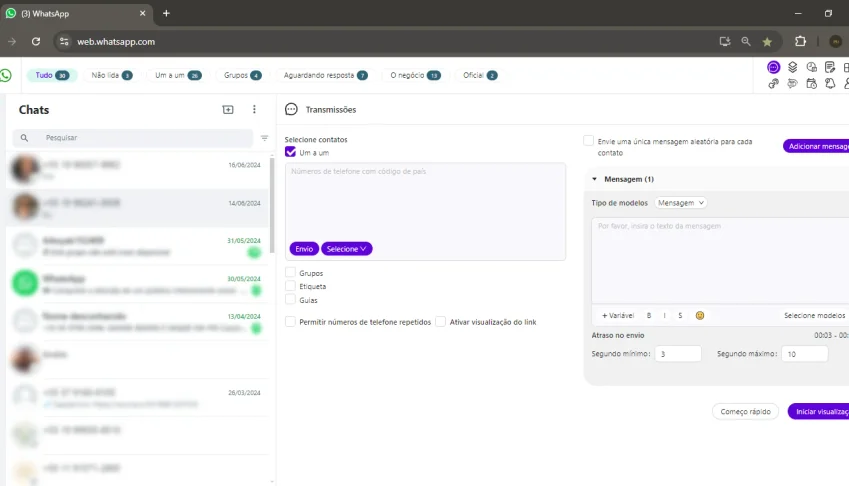This screenshot has height=486, width=849.
Task: Open the Tipo de modelos Mensagem dropdown
Action: (x=681, y=203)
